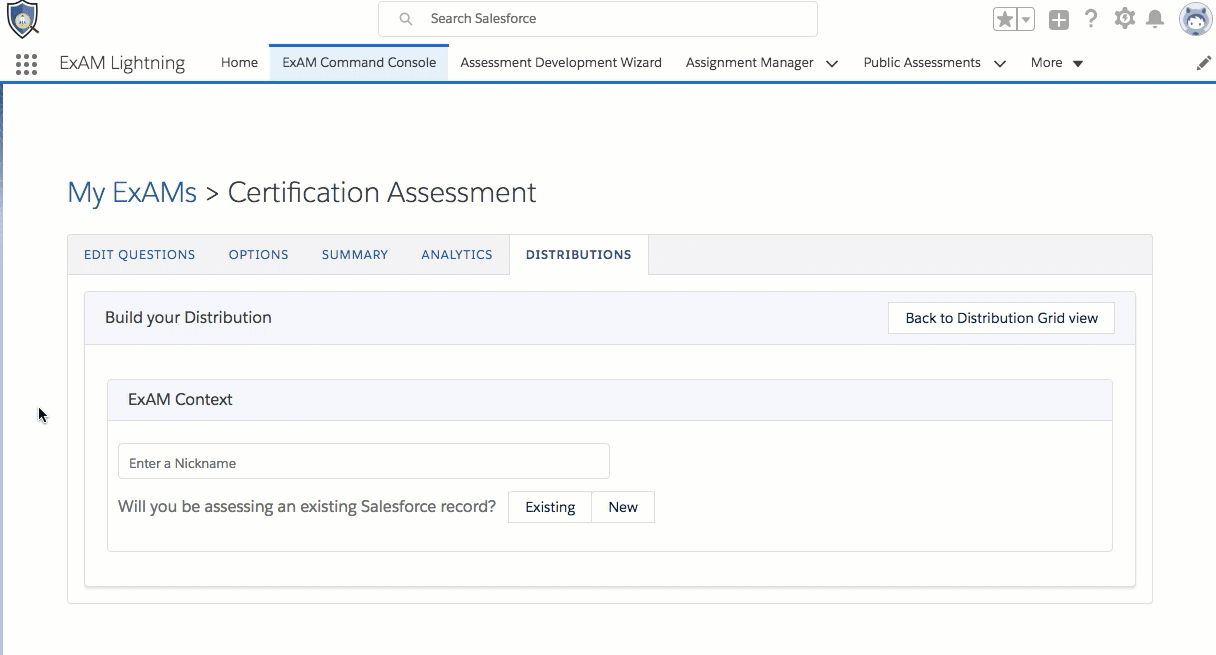Switch to the Options tab
Viewport: 1216px width, 655px height.
tap(259, 255)
